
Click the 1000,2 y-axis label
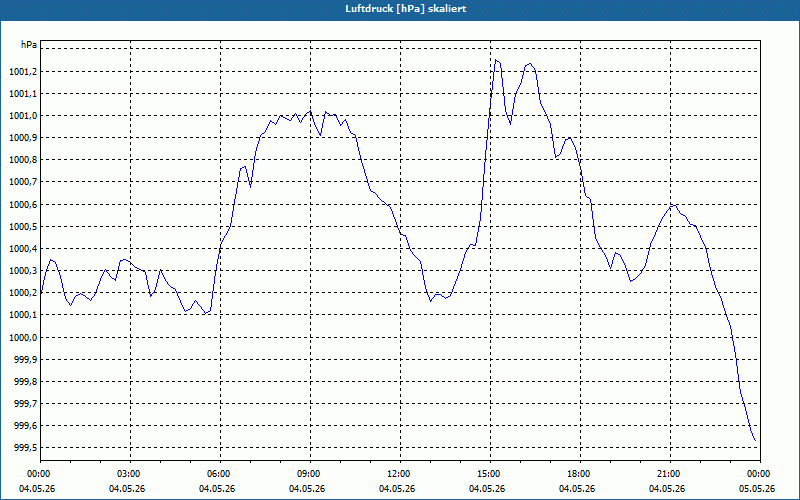point(23,293)
